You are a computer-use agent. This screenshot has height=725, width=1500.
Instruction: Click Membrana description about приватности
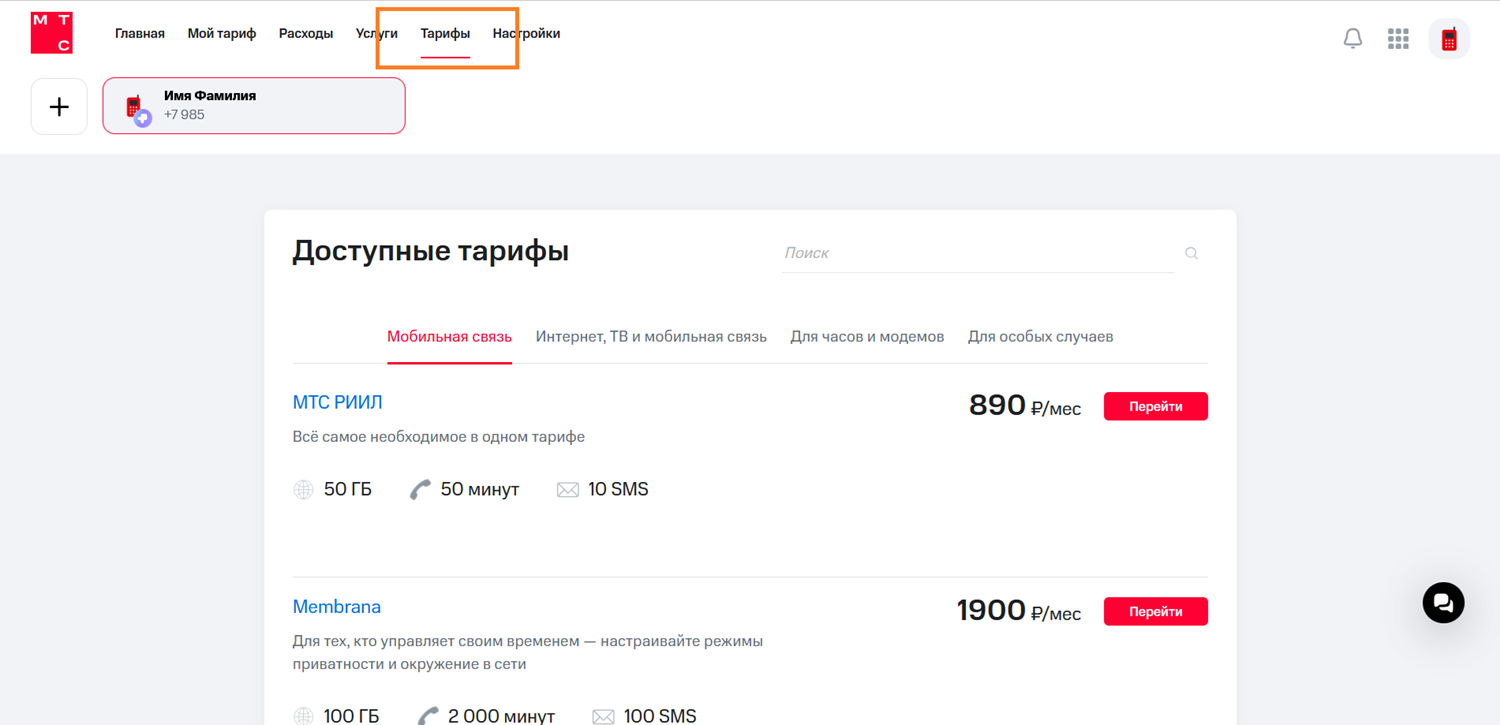528,652
